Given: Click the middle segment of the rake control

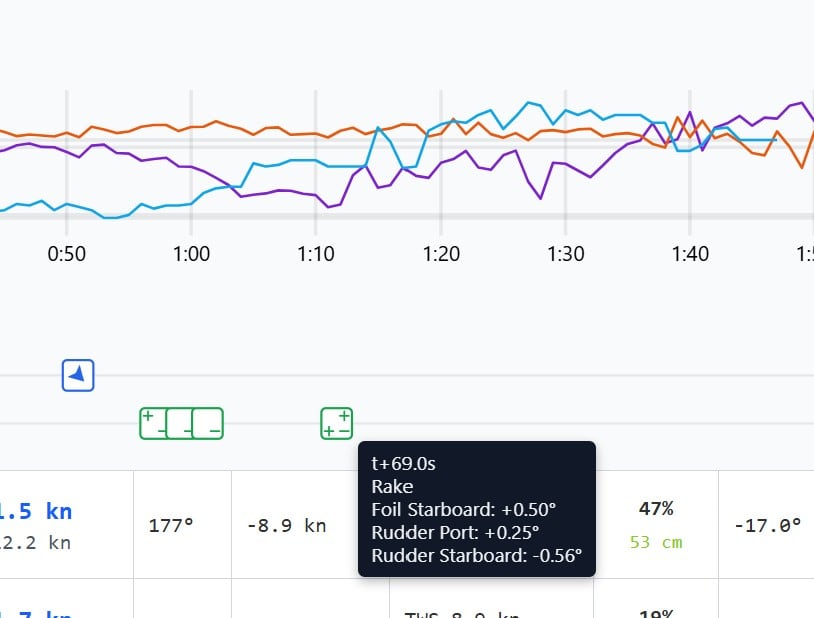Looking at the screenshot, I should tap(181, 423).
